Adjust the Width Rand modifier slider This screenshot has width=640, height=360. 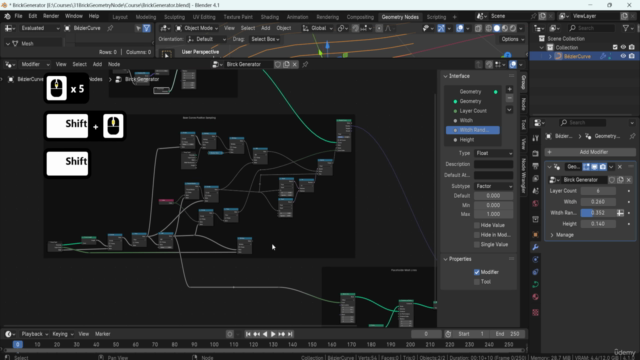pyautogui.click(x=598, y=213)
